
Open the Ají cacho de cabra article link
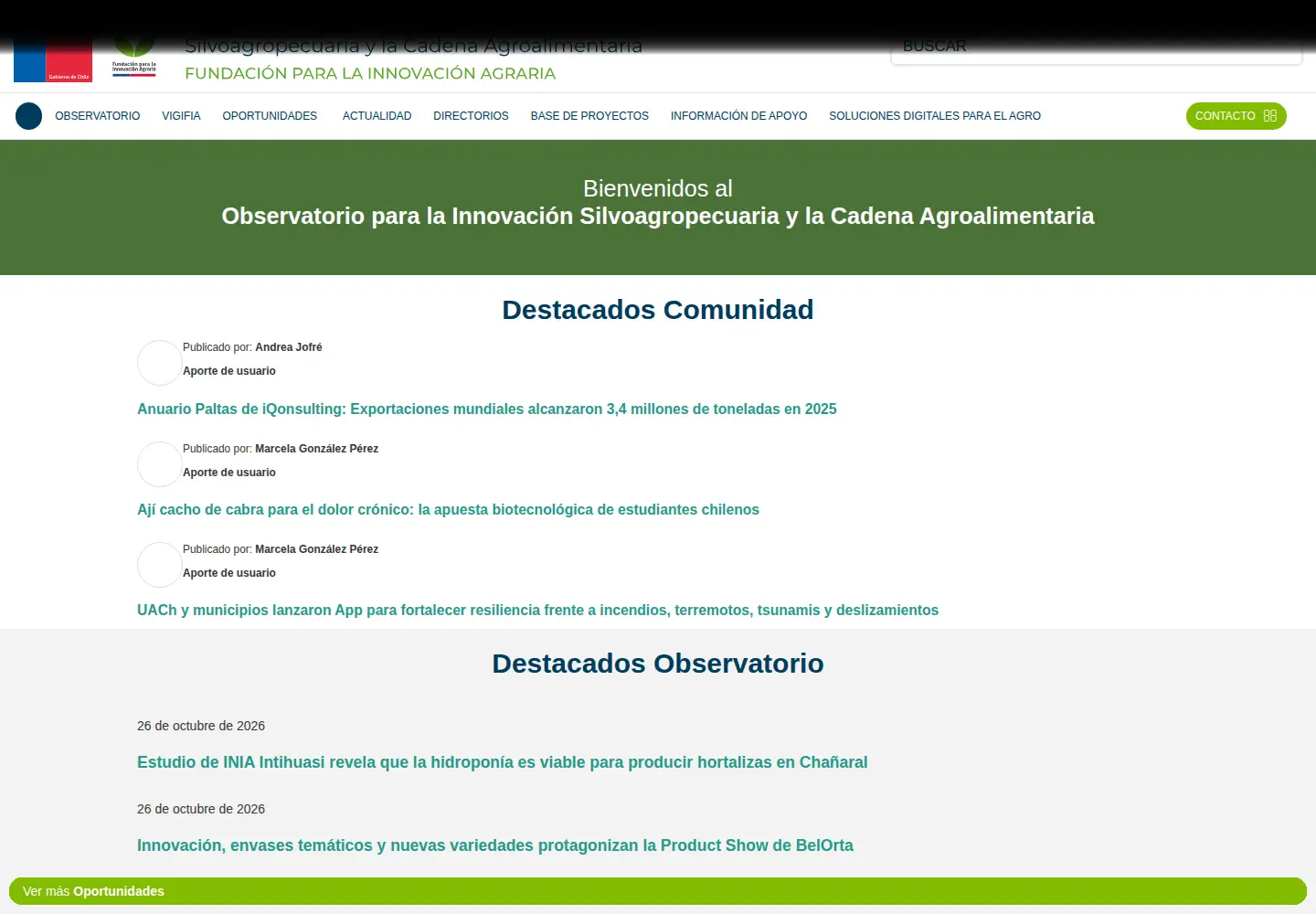(448, 510)
